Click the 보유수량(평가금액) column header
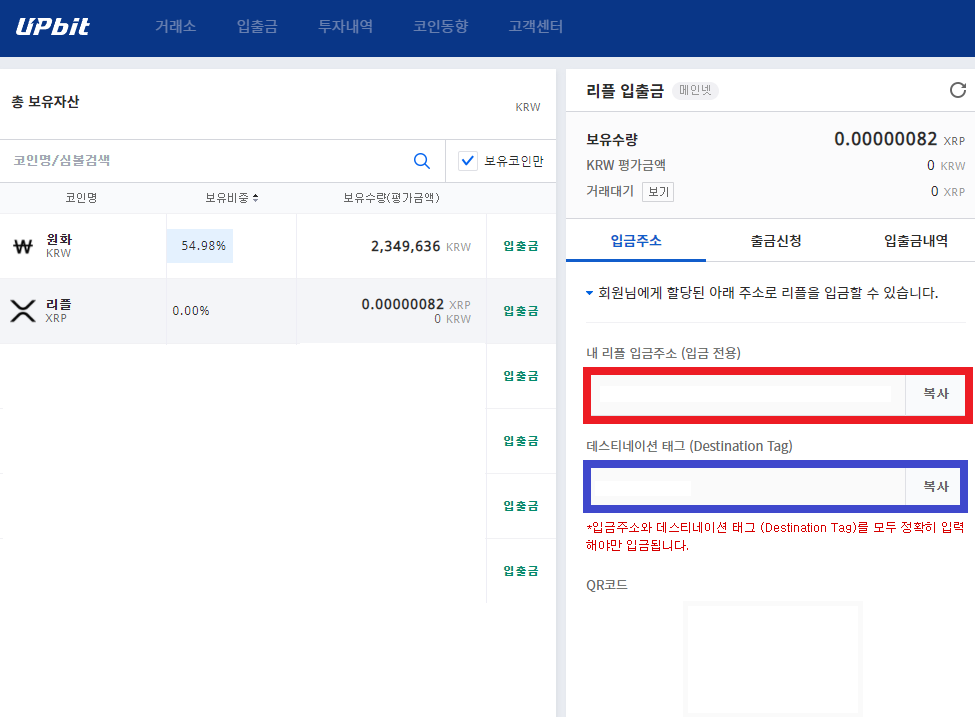 [x=391, y=198]
